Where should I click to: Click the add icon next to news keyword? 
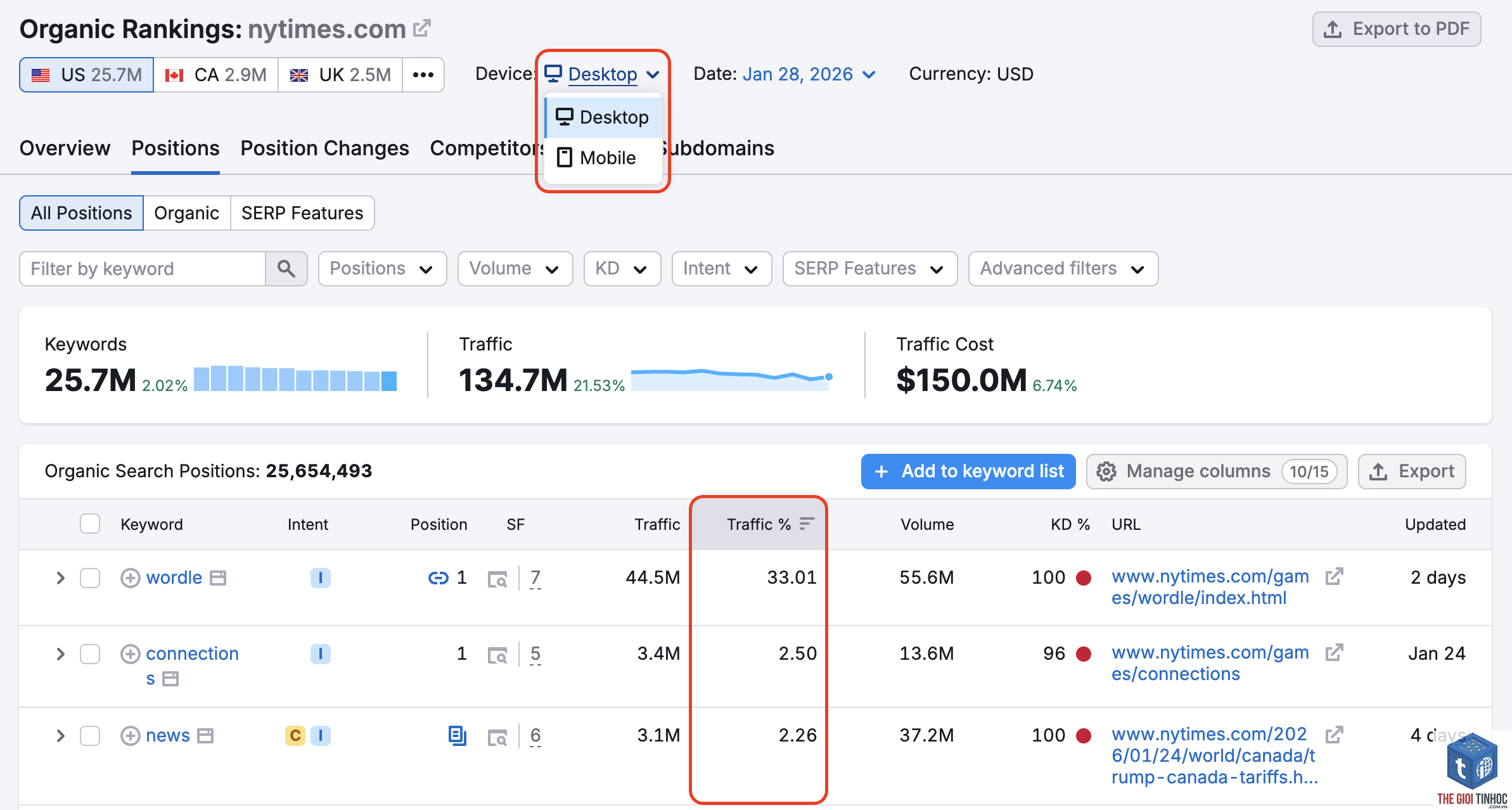(x=130, y=736)
